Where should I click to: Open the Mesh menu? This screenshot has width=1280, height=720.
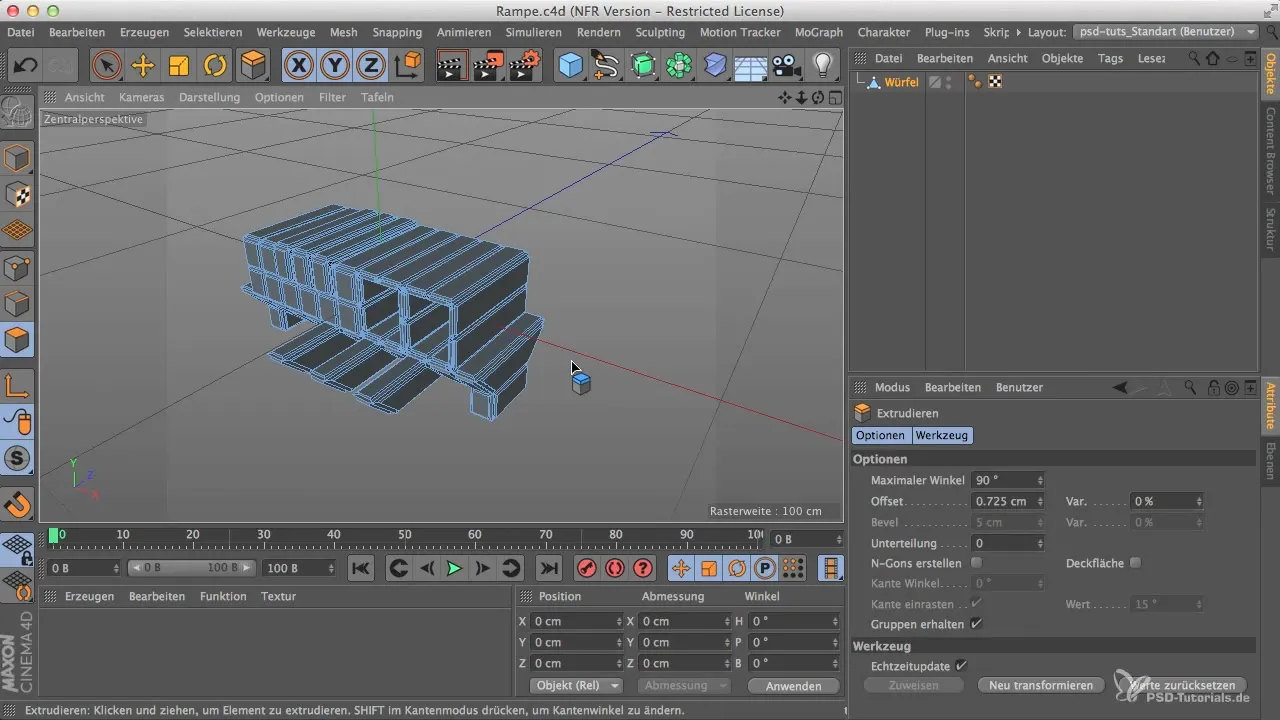tap(343, 32)
